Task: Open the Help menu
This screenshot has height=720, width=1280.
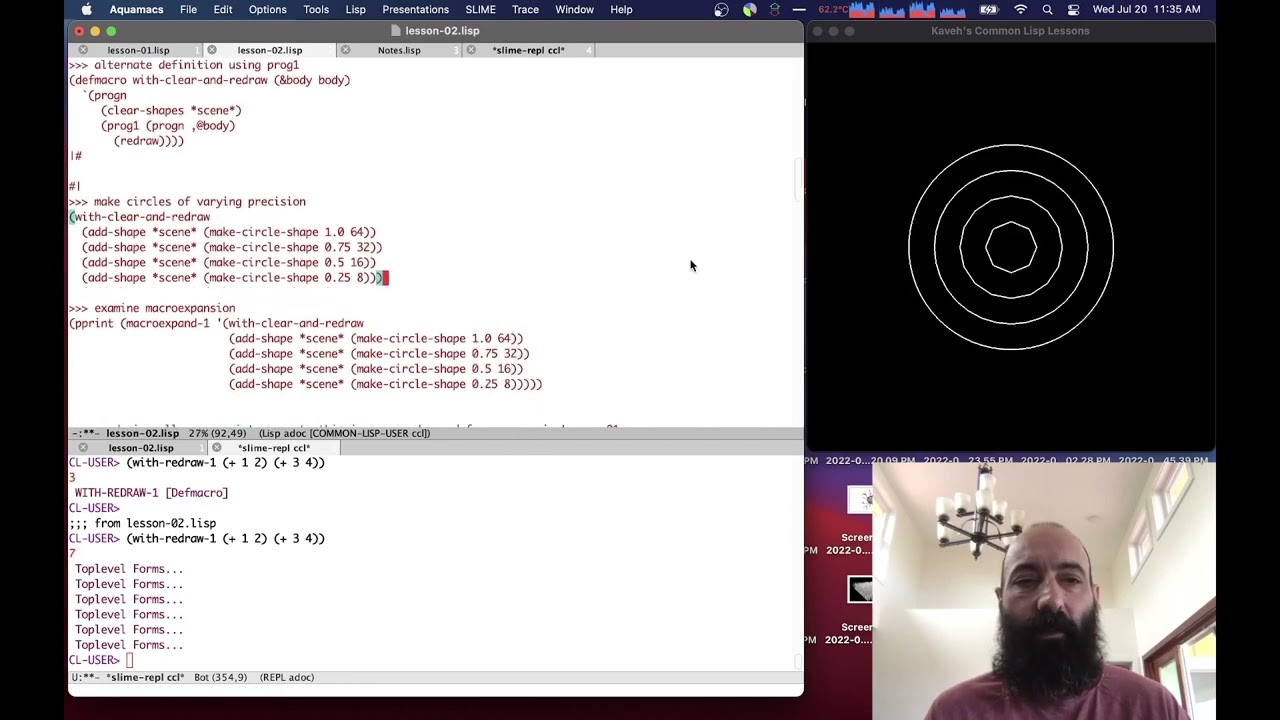Action: pos(621,10)
